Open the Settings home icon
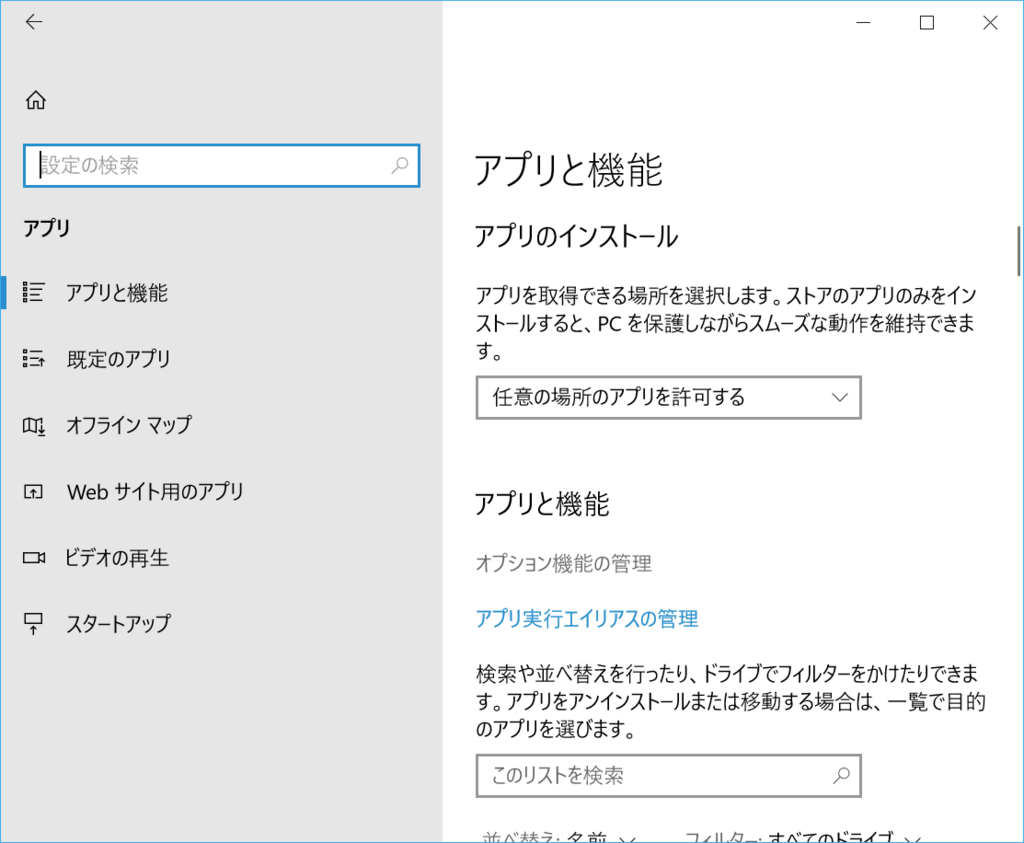The image size is (1024, 843). [36, 100]
